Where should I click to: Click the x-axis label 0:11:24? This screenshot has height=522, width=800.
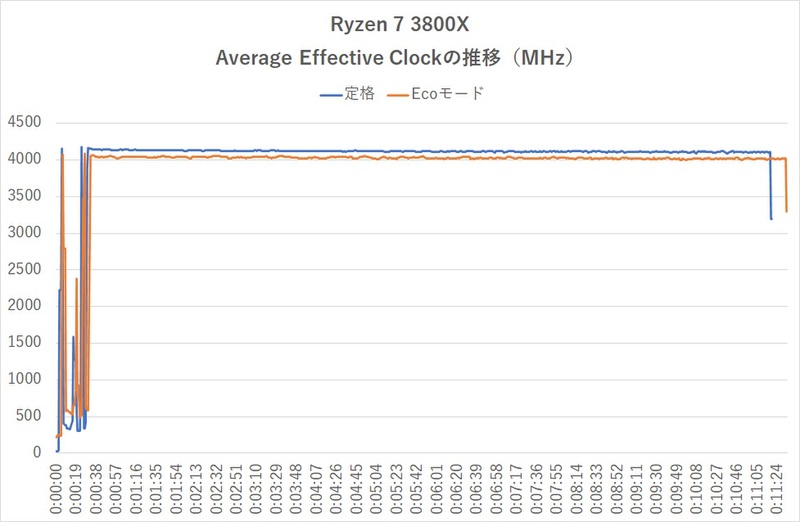click(x=777, y=489)
